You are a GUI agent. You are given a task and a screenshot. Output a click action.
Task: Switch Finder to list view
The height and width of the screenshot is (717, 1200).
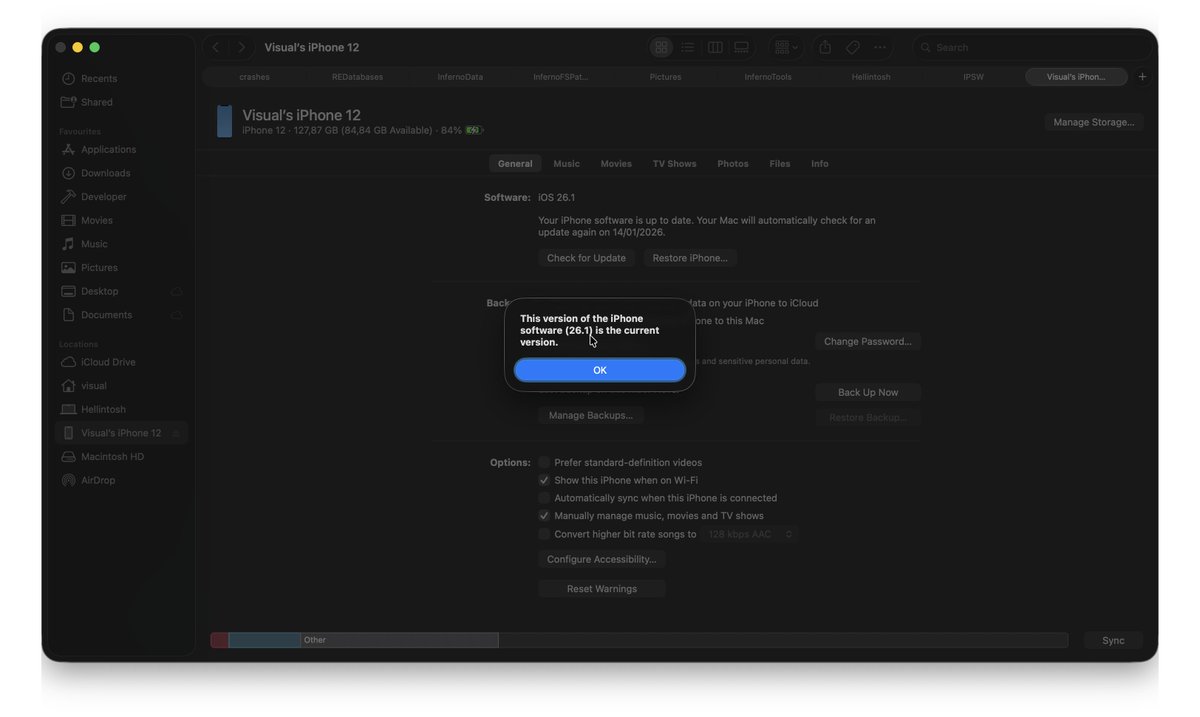(688, 47)
